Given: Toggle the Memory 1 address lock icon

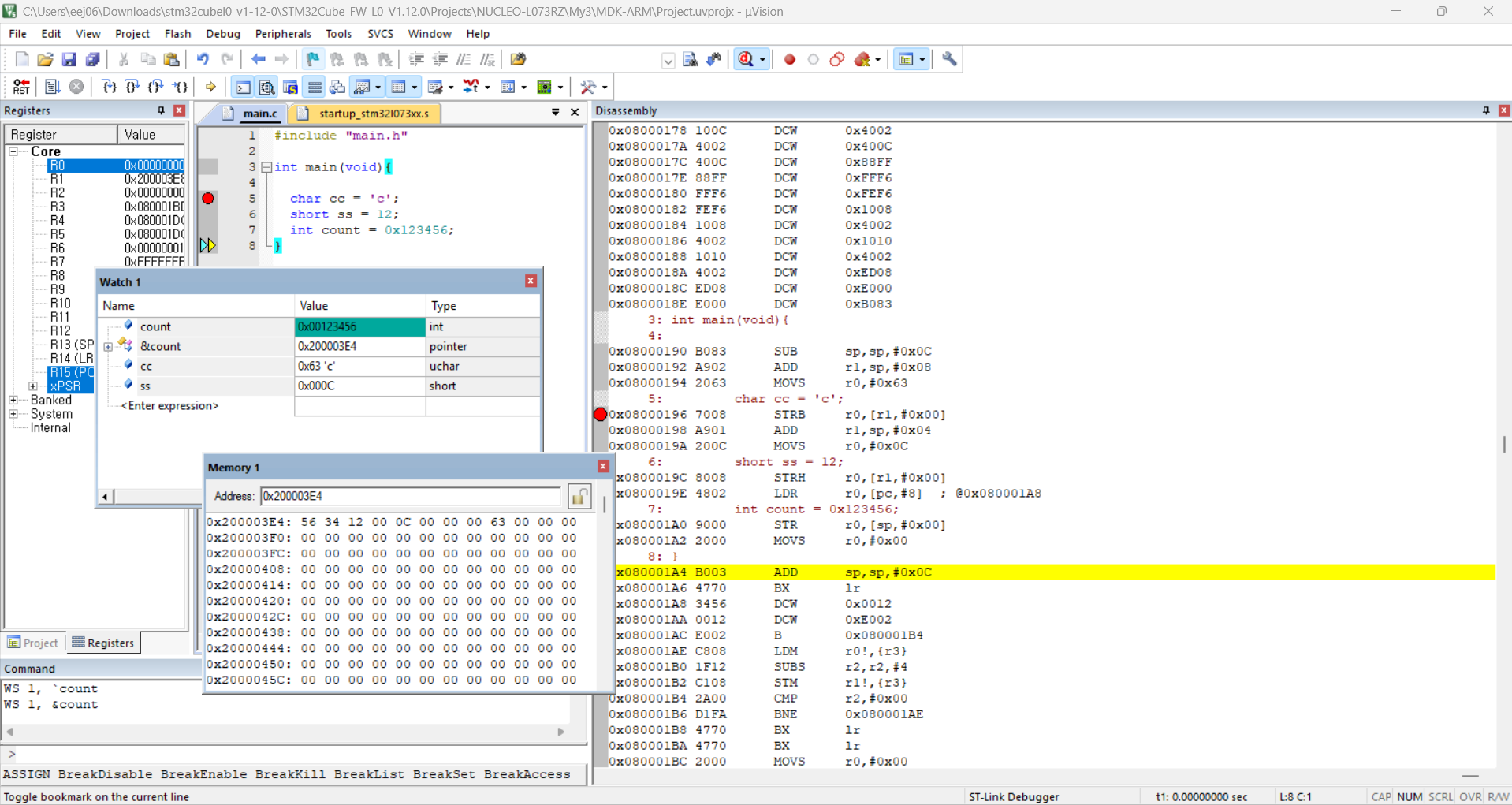Looking at the screenshot, I should [579, 497].
